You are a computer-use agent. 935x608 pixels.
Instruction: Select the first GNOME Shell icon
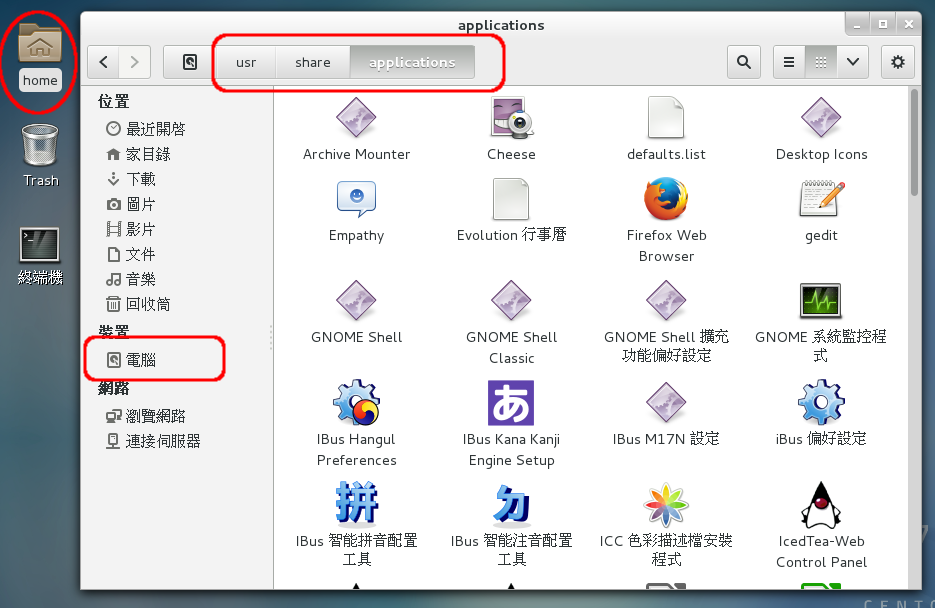click(x=356, y=301)
